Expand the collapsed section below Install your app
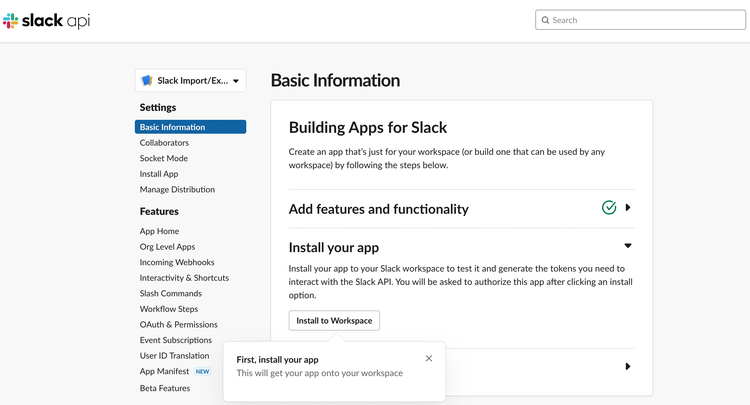This screenshot has width=750, height=405. tap(628, 366)
